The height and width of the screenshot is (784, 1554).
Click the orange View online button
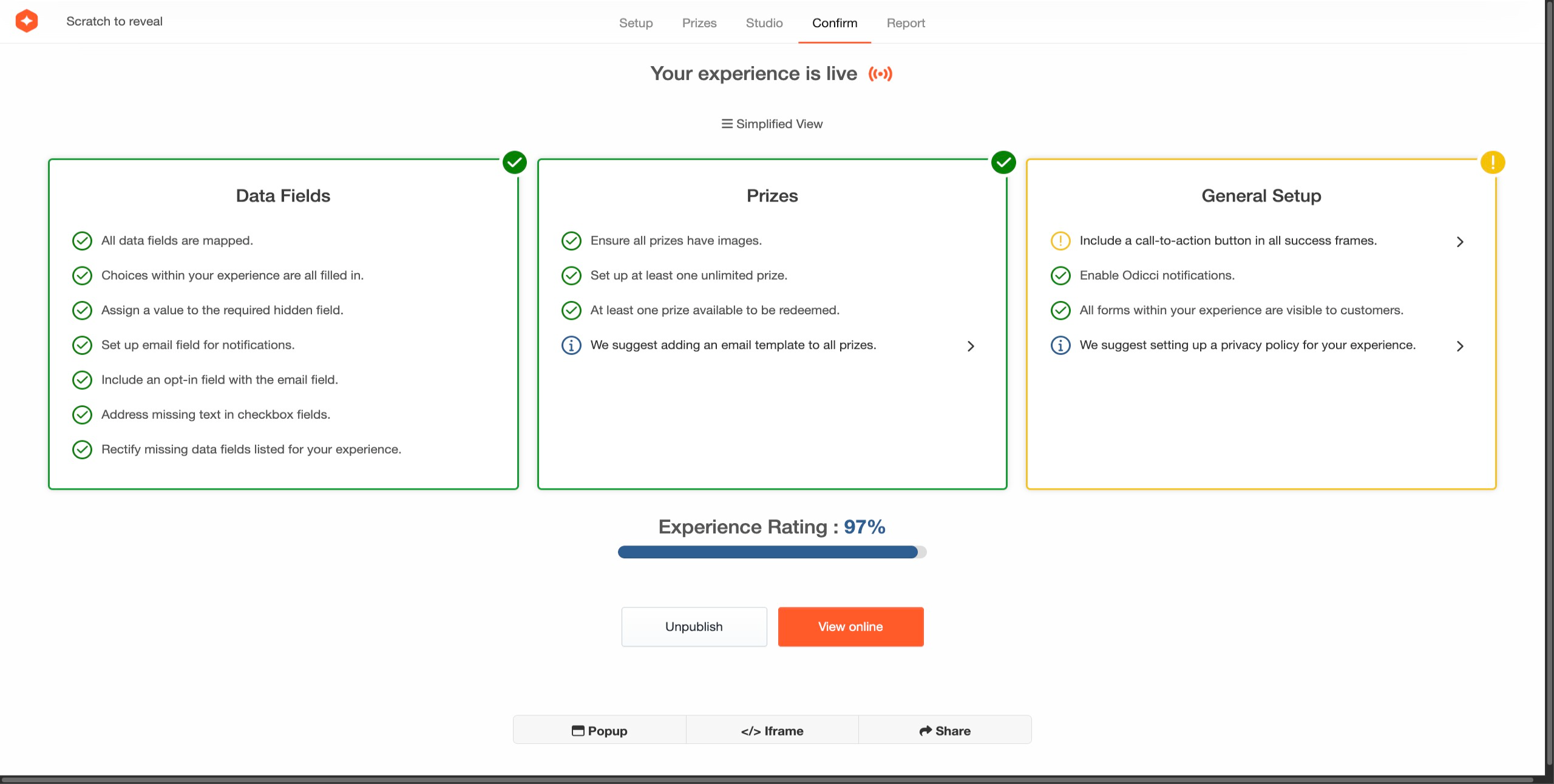click(x=850, y=627)
